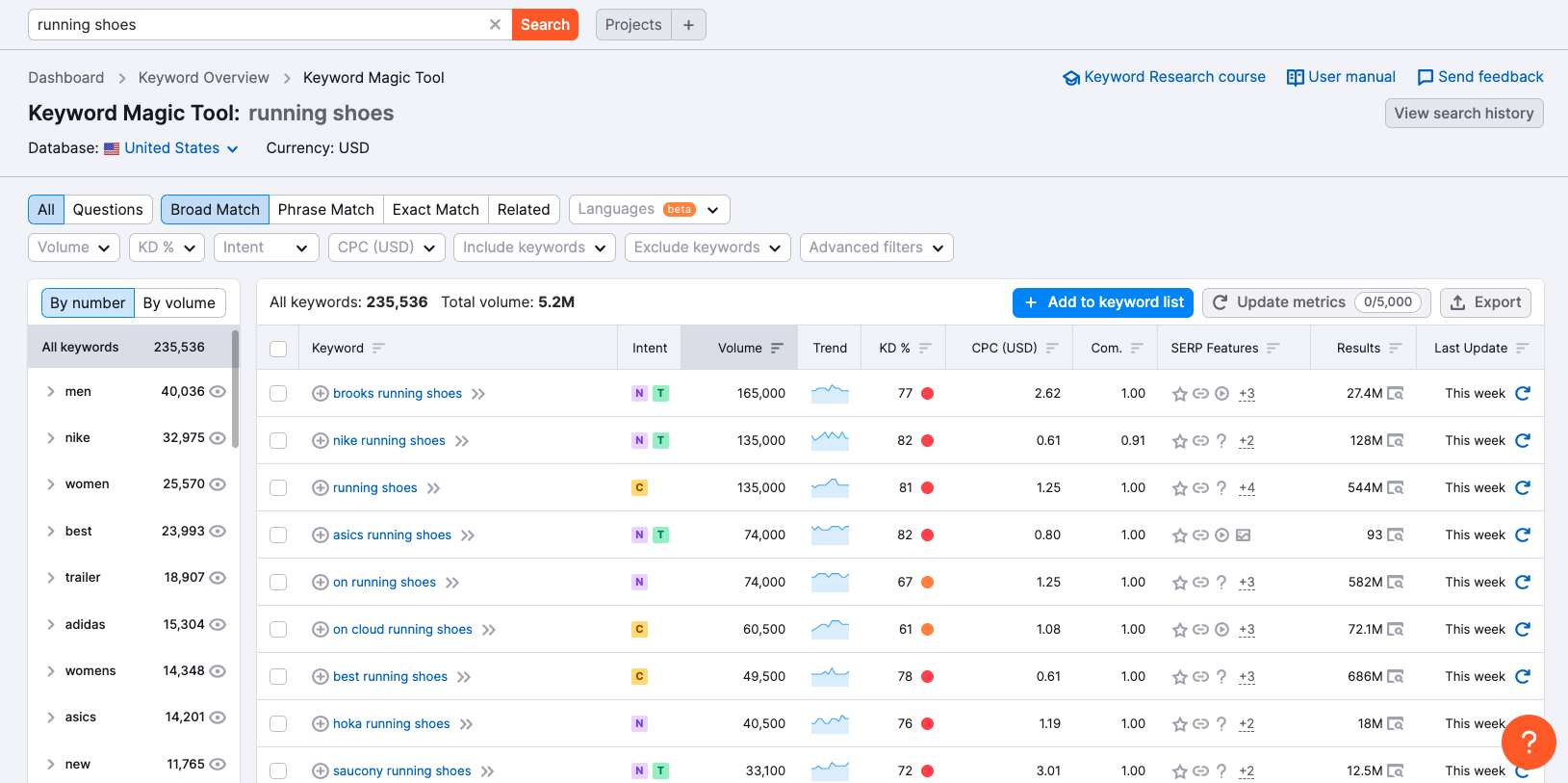1568x783 pixels.
Task: Sort by KD % column sort icon
Action: pyautogui.click(x=925, y=348)
